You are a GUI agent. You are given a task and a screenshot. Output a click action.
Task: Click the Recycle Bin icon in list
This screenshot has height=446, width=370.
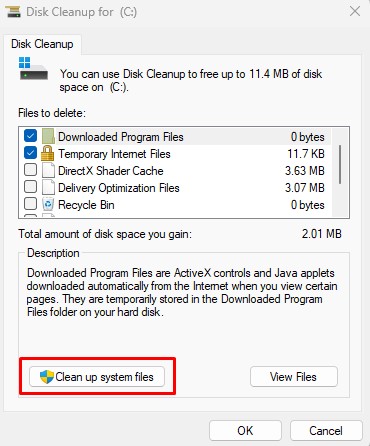tap(48, 204)
